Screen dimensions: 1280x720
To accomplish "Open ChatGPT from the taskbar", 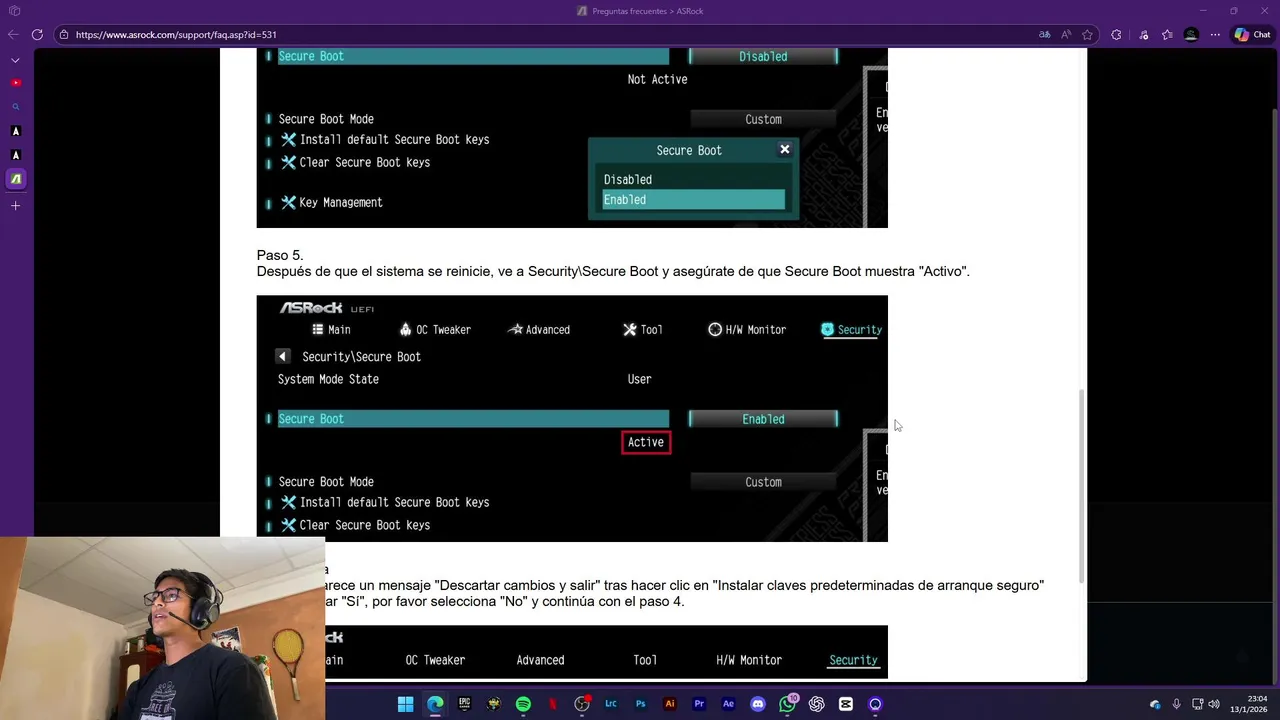I will (x=817, y=704).
